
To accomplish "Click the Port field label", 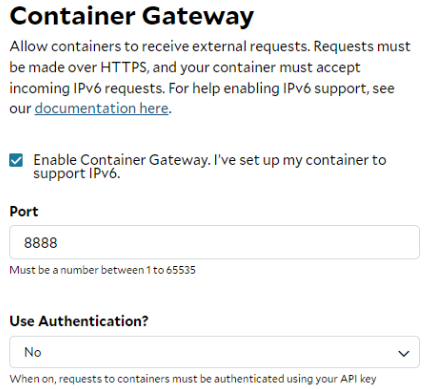I will pos(24,211).
